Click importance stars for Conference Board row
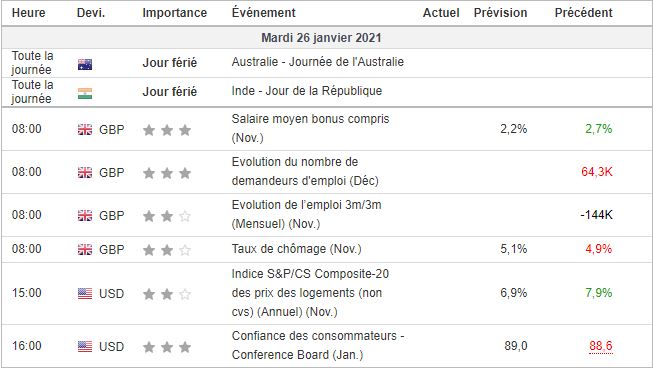Image resolution: width=654 pixels, height=369 pixels. tap(167, 347)
